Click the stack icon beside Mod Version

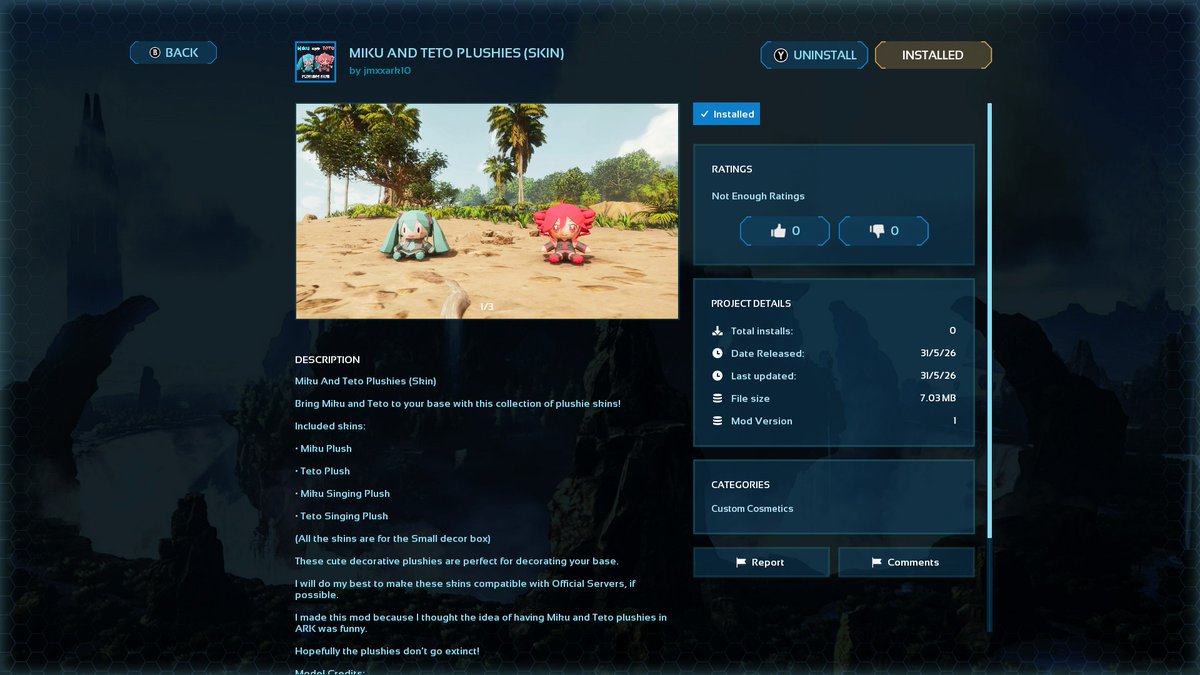(x=717, y=421)
